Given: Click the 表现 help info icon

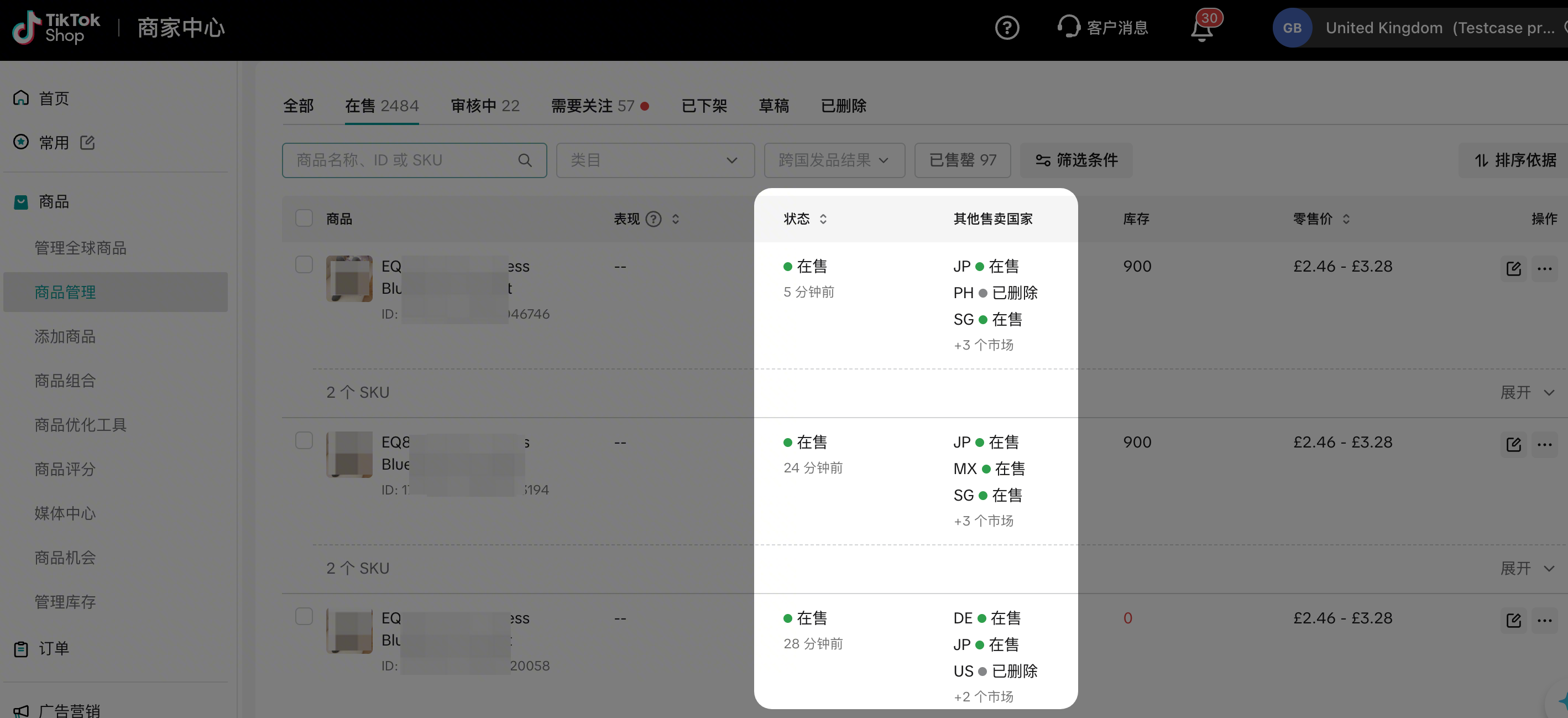Looking at the screenshot, I should (x=653, y=219).
